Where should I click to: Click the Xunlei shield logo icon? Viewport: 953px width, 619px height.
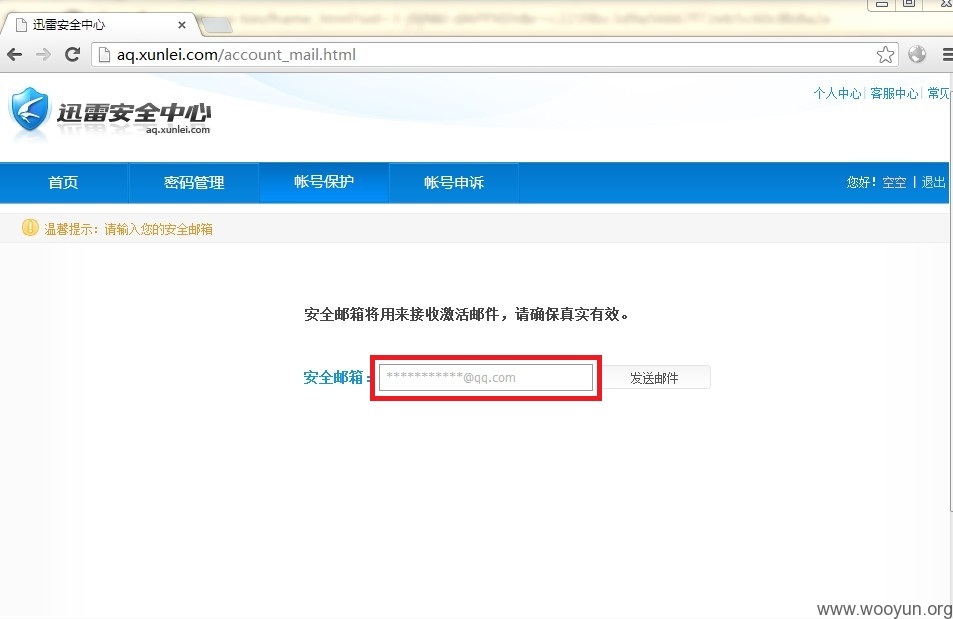pos(29,109)
